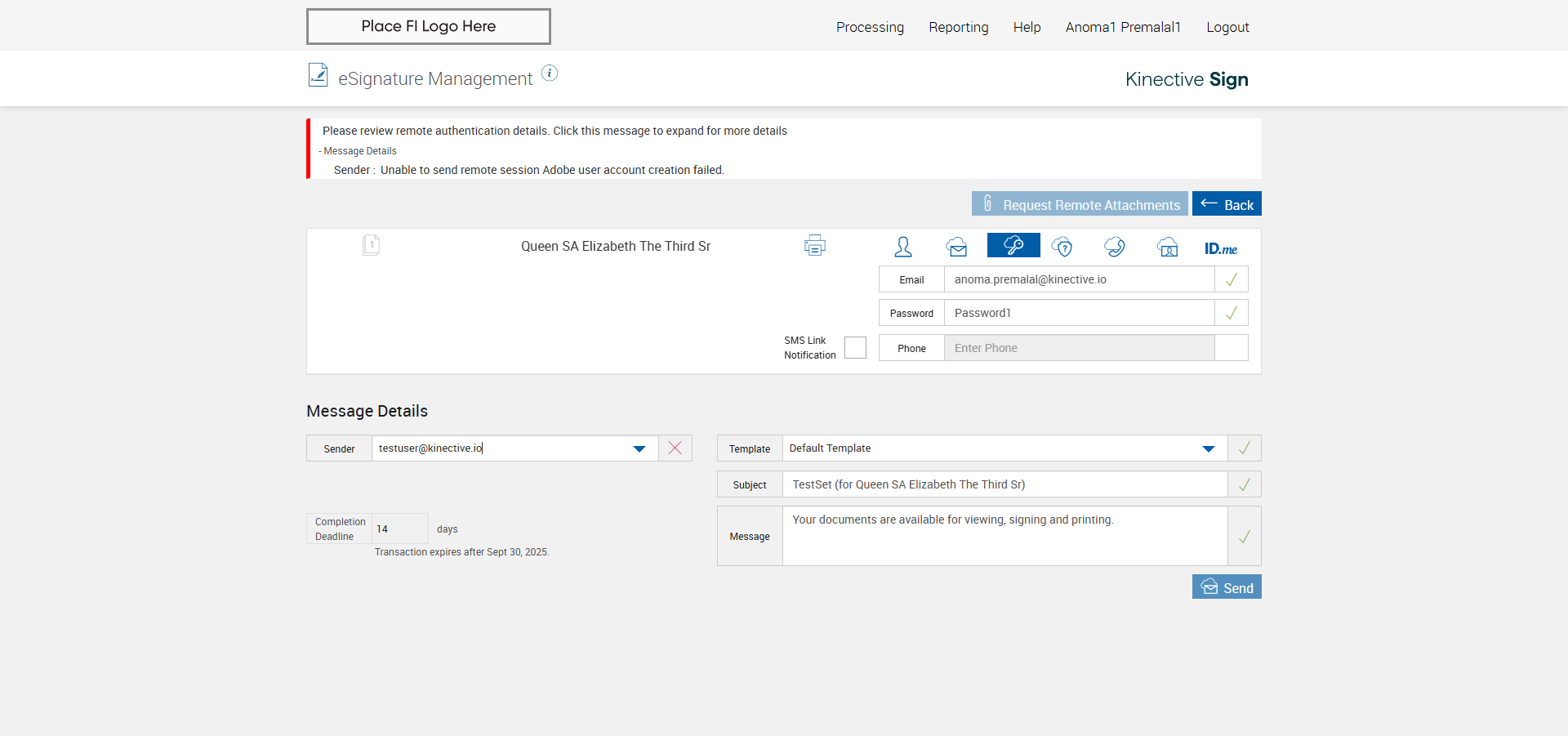Image resolution: width=1568 pixels, height=736 pixels.
Task: Select the cloud photo ID authentication icon
Action: tap(1168, 247)
